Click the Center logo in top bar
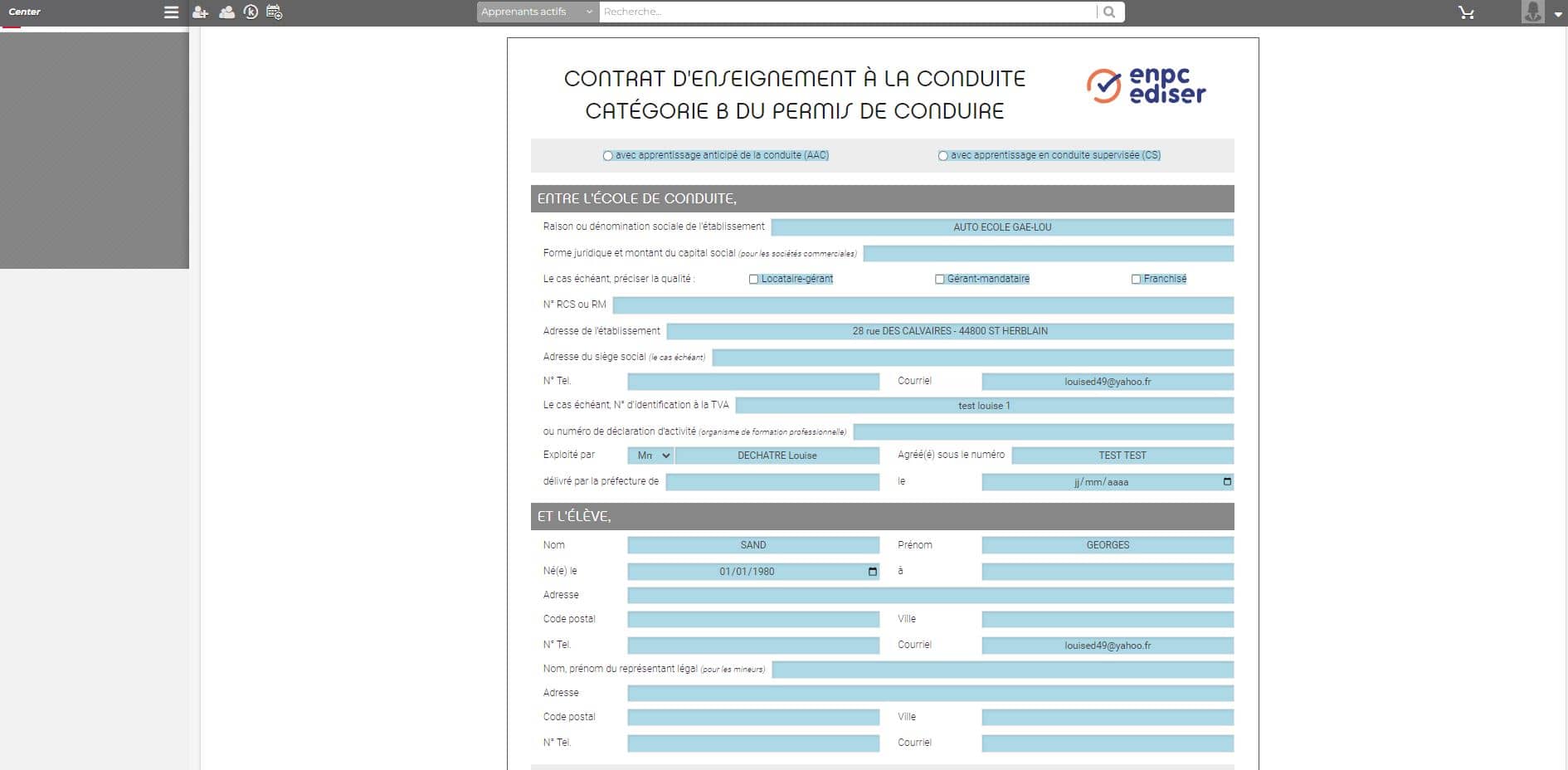Screen dimensions: 1568x770 tap(25, 12)
